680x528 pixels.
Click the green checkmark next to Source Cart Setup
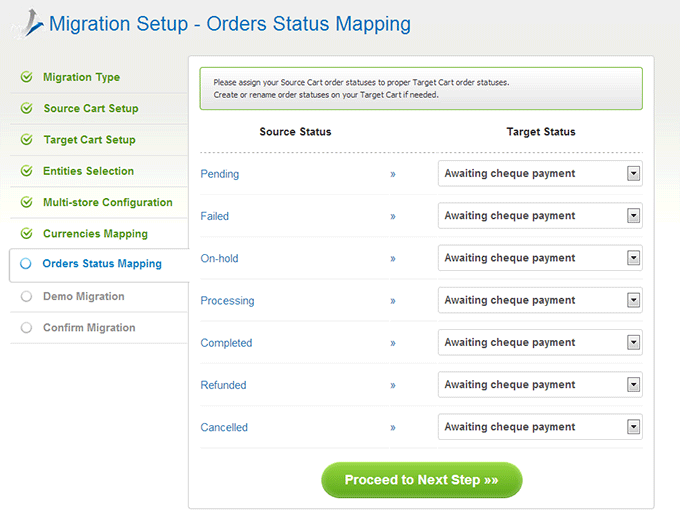coord(26,108)
